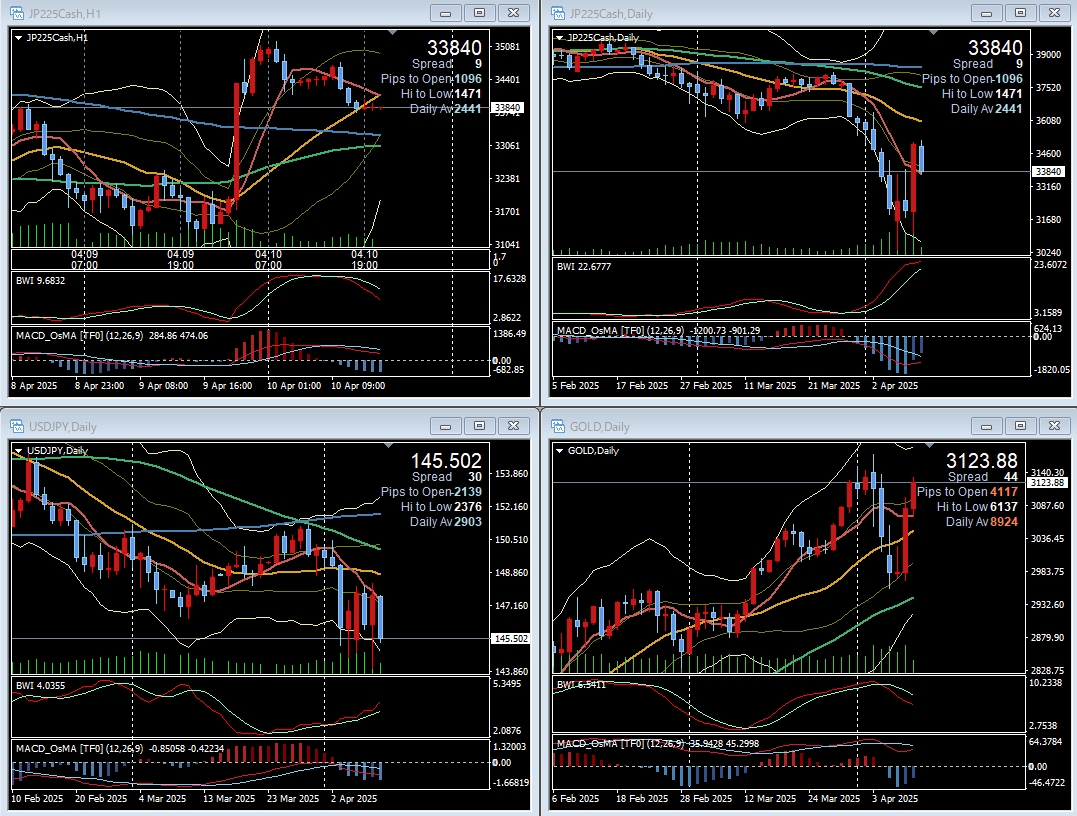The height and width of the screenshot is (816, 1077).
Task: Click the 33840 price label on H1 price scale
Action: pos(508,108)
